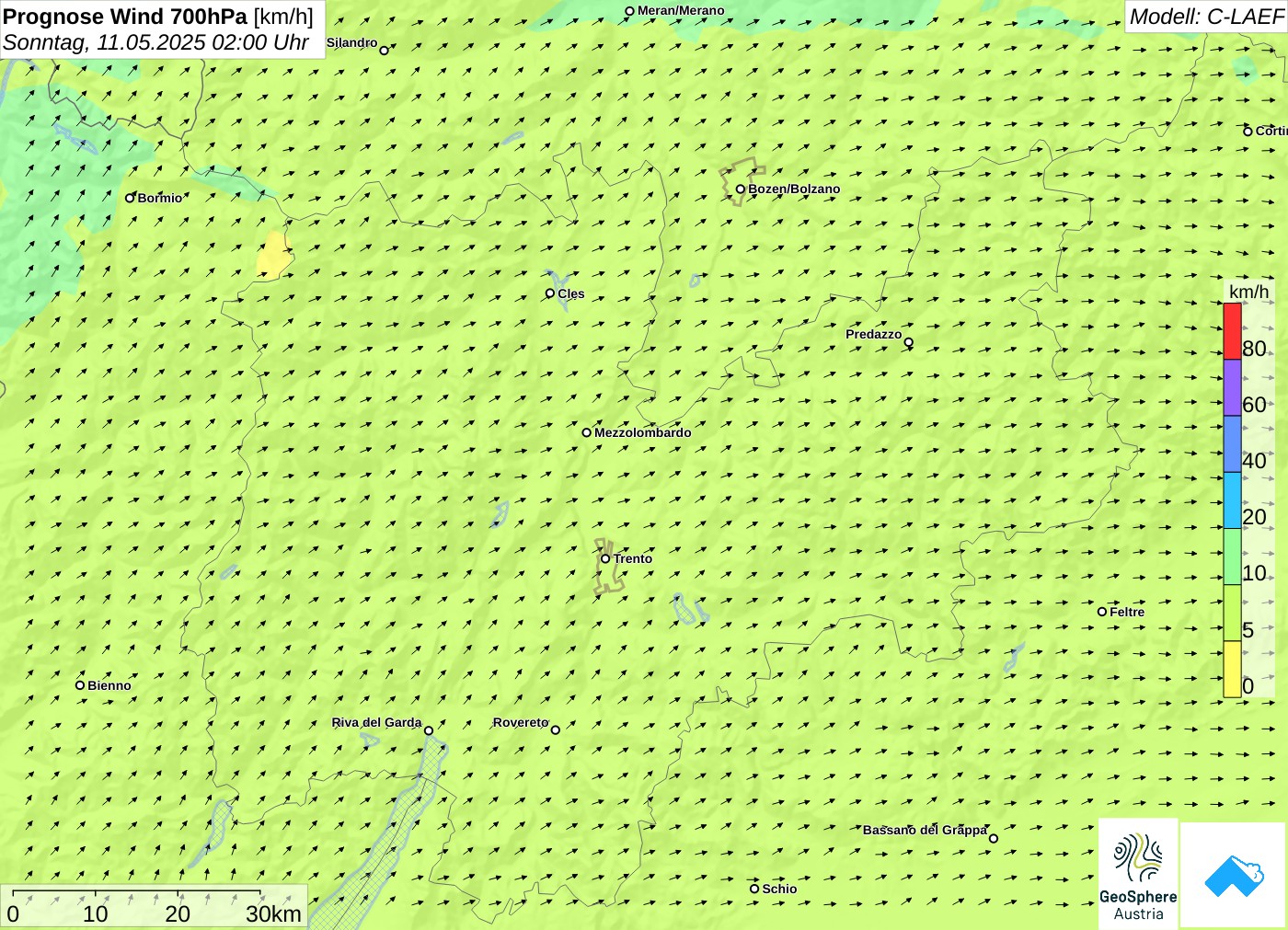
Task: Click the 'Trento' city label
Action: pyautogui.click(x=633, y=558)
